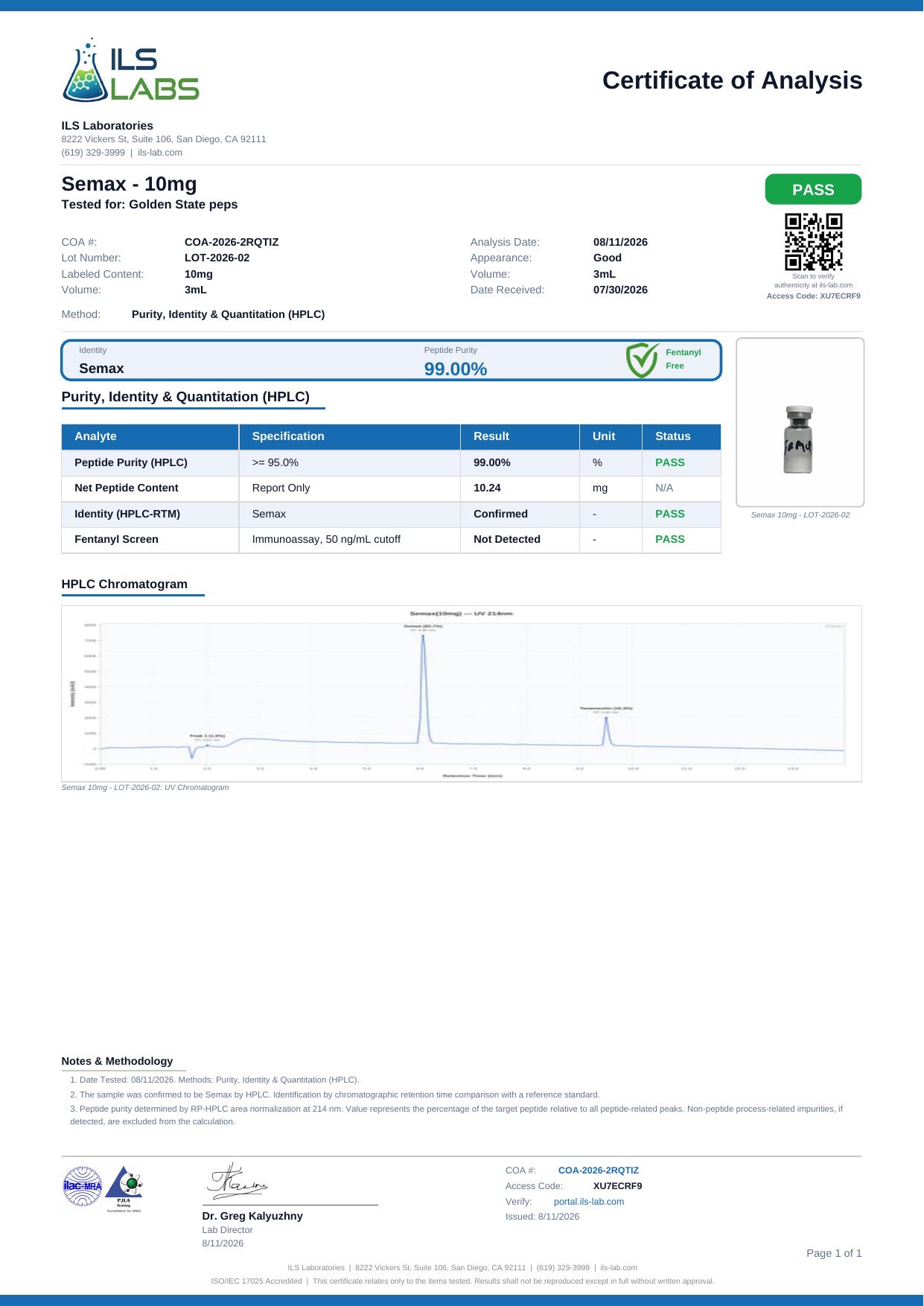Click the Certificate of Analysis title
Image resolution: width=924 pixels, height=1306 pixels.
click(733, 80)
